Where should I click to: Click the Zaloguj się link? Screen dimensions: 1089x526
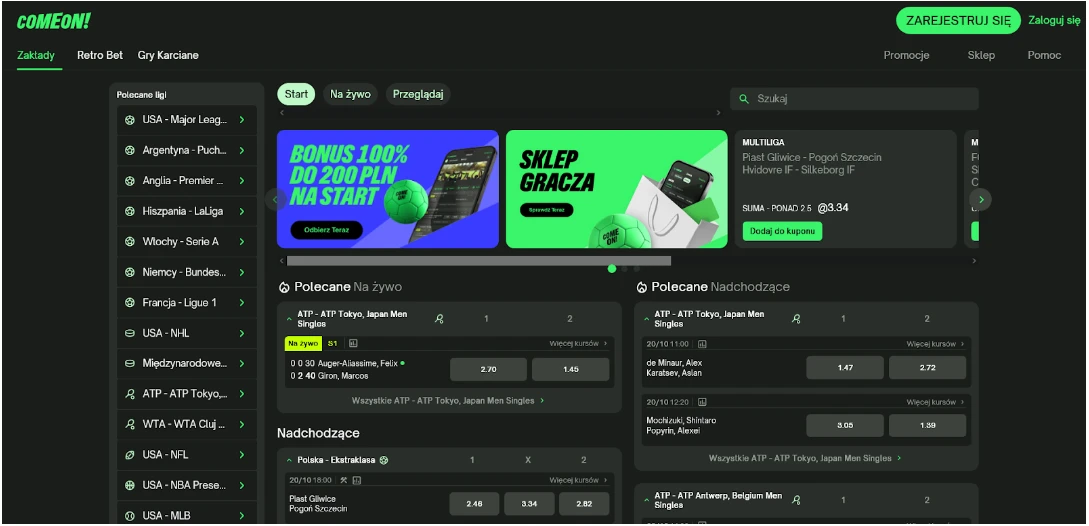(1054, 20)
